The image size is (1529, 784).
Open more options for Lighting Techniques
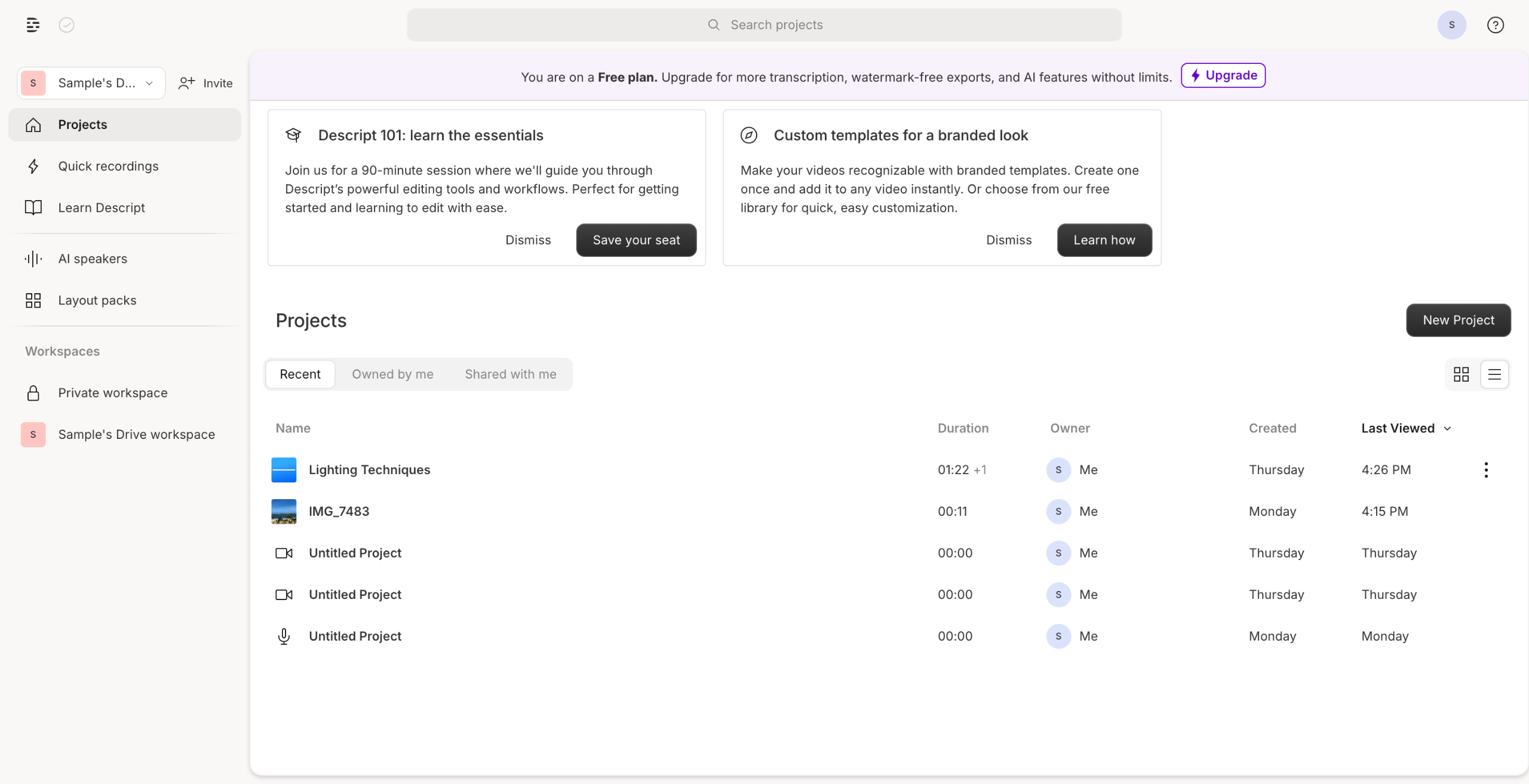click(x=1486, y=470)
